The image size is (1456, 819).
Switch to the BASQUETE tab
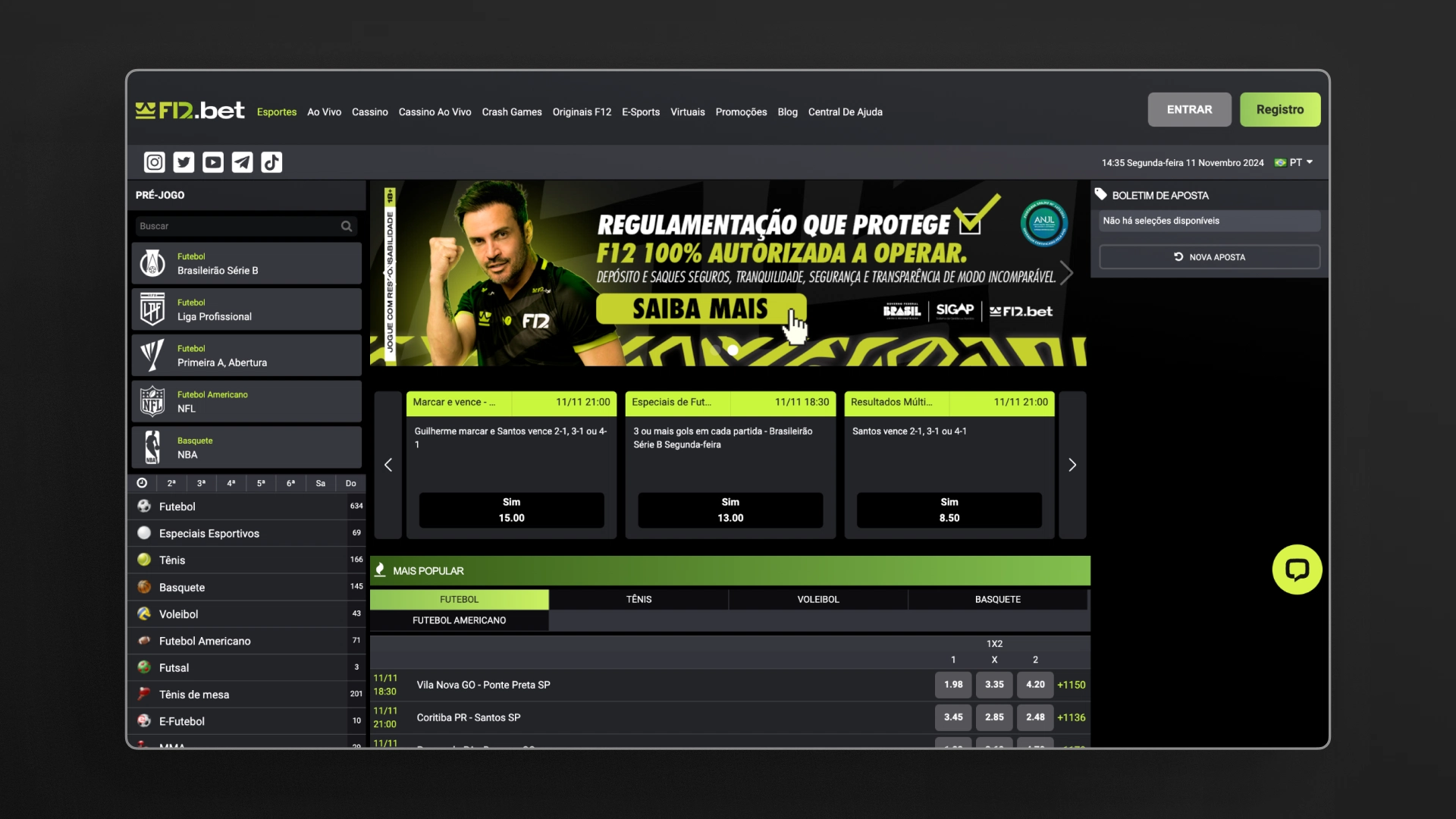tap(998, 599)
